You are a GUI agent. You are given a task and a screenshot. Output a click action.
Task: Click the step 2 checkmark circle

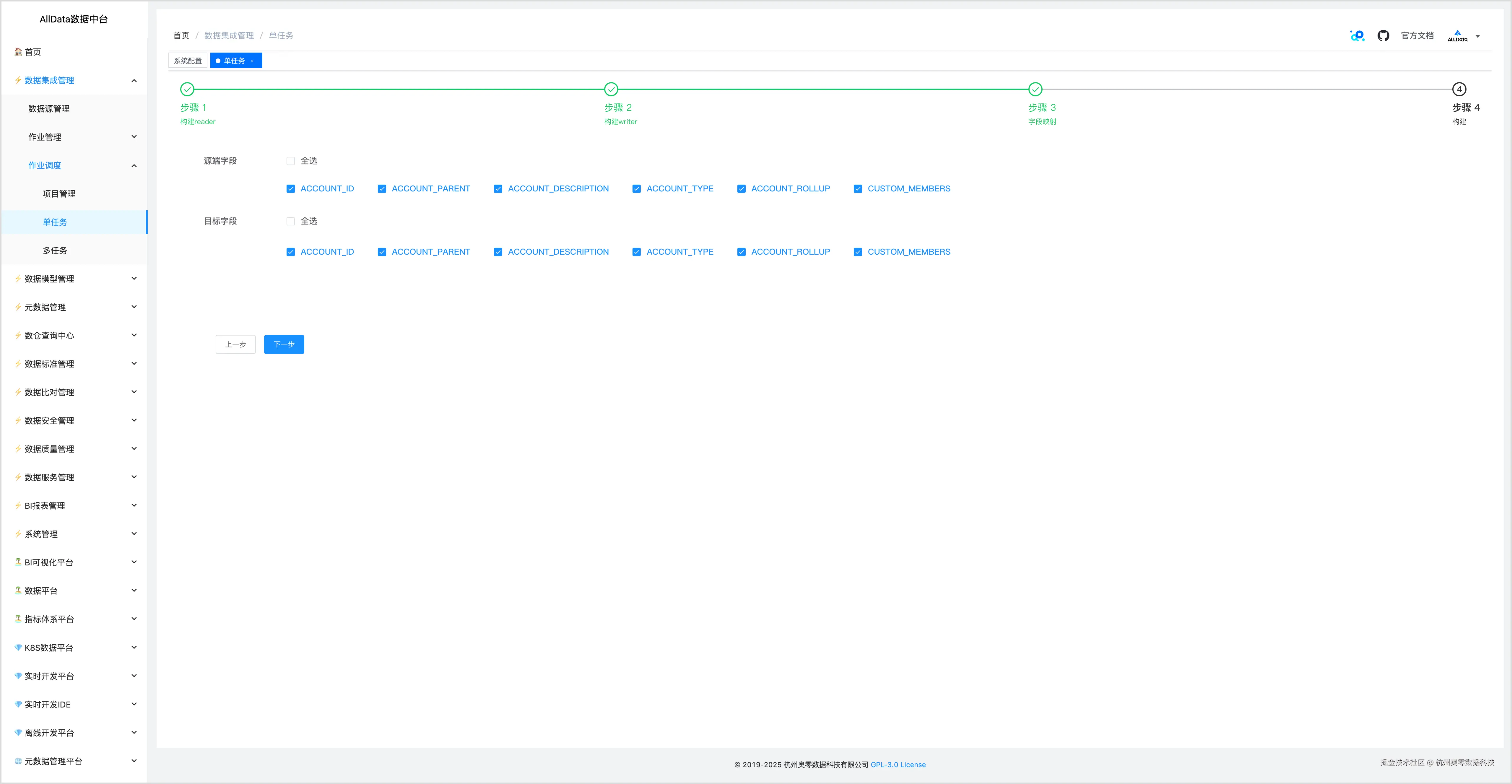click(611, 89)
